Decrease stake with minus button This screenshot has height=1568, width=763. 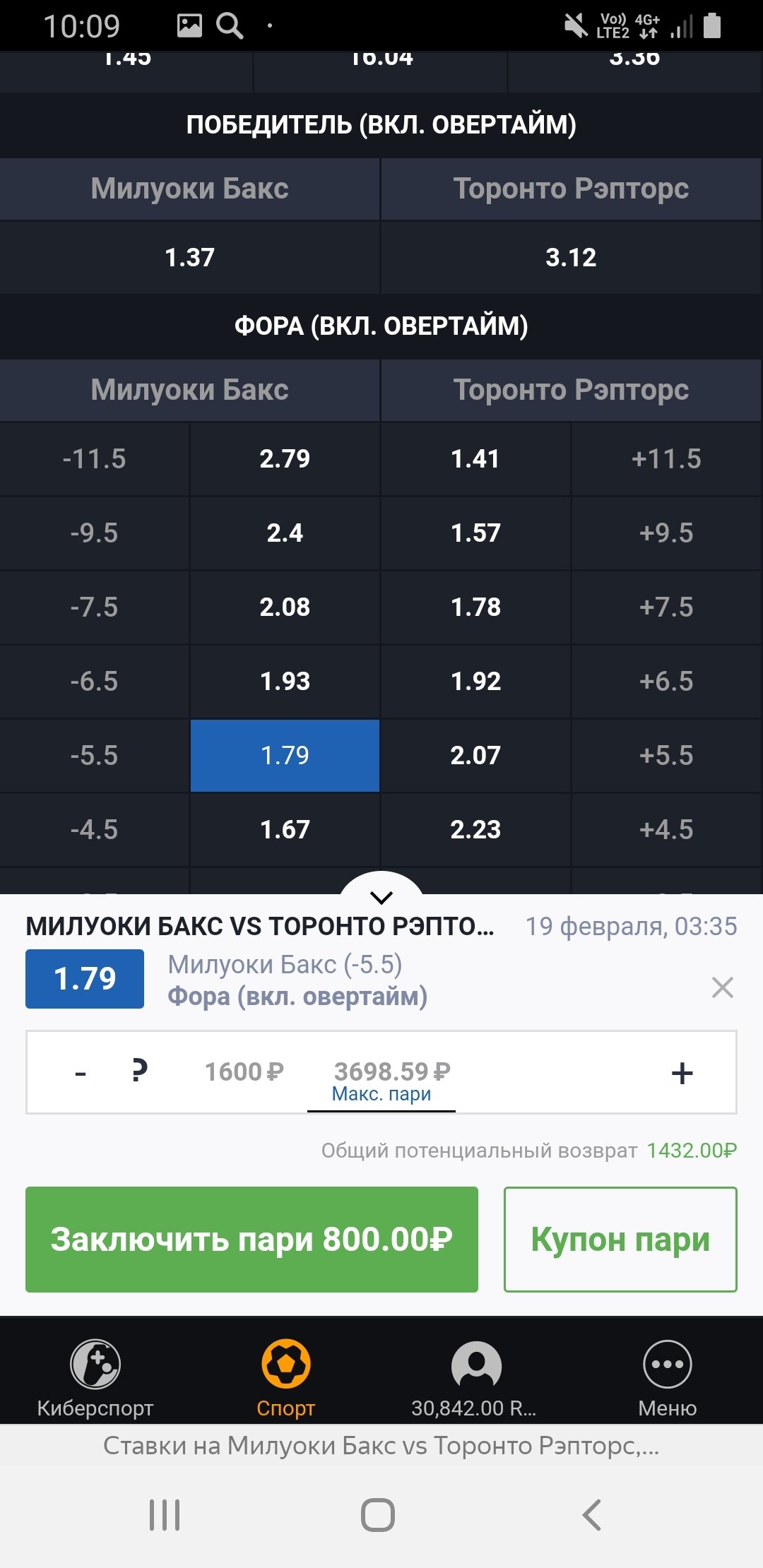(81, 1074)
